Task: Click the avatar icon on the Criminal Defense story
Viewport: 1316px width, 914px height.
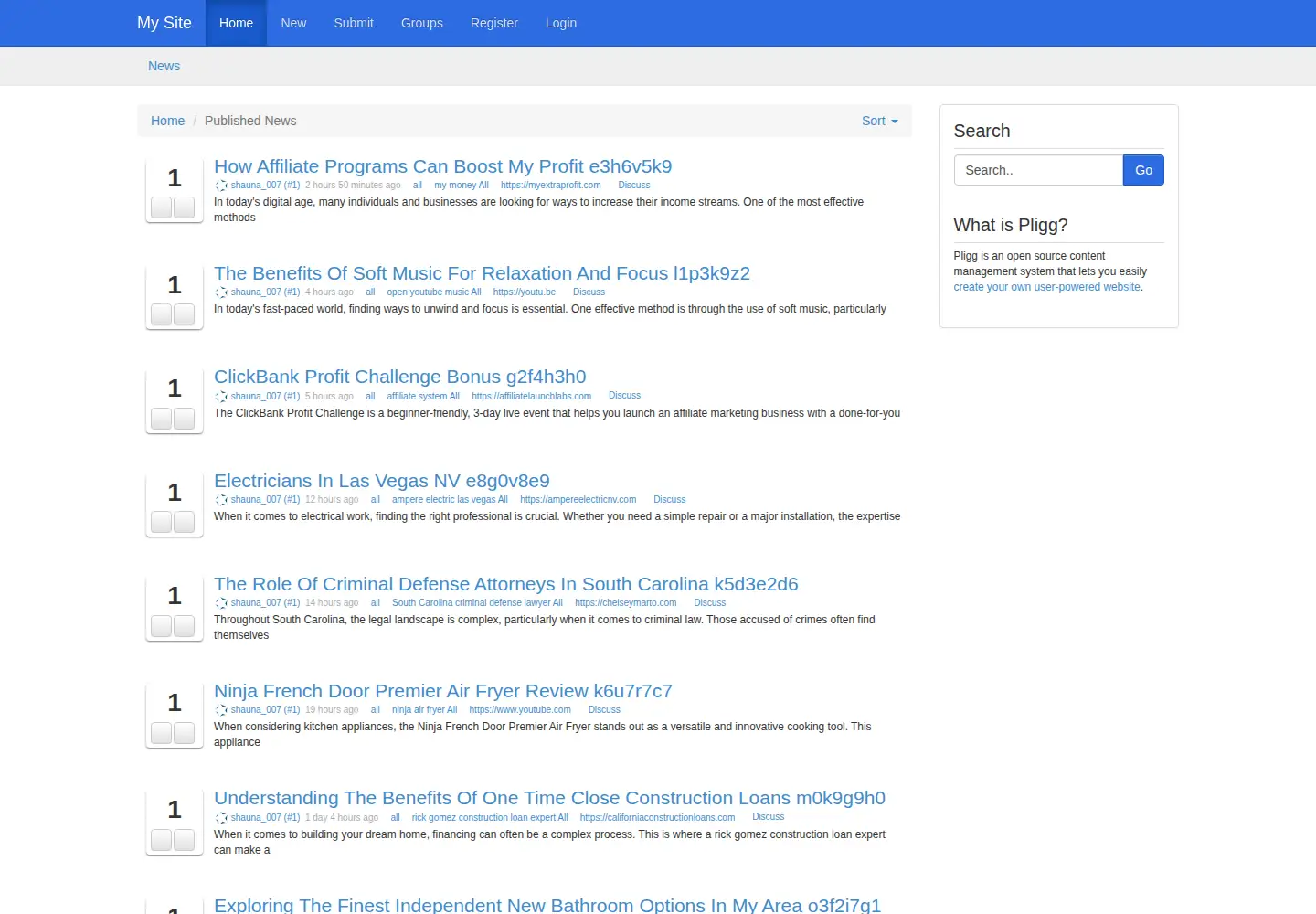Action: 221,603
